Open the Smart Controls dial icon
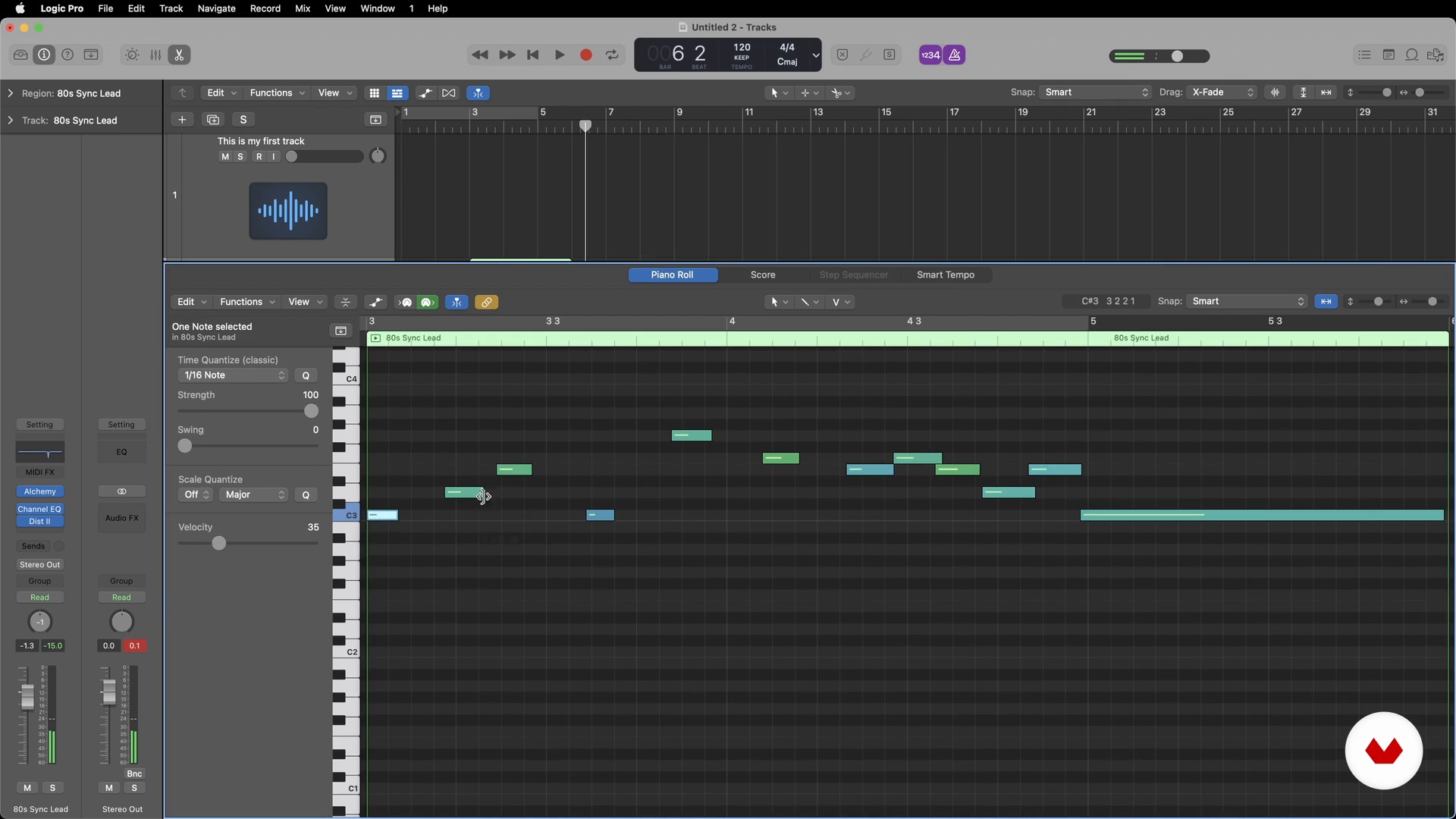Screen dimensions: 1456x819 coord(132,55)
